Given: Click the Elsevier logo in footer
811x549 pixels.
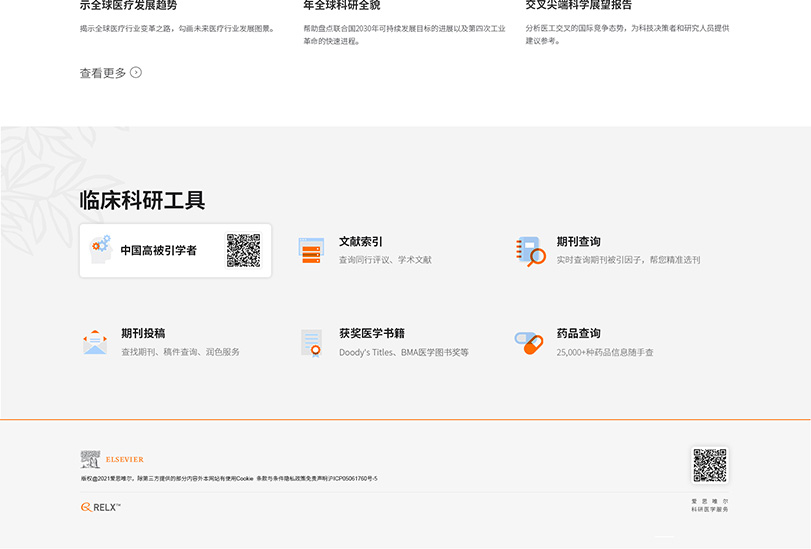Looking at the screenshot, I should tap(105, 459).
